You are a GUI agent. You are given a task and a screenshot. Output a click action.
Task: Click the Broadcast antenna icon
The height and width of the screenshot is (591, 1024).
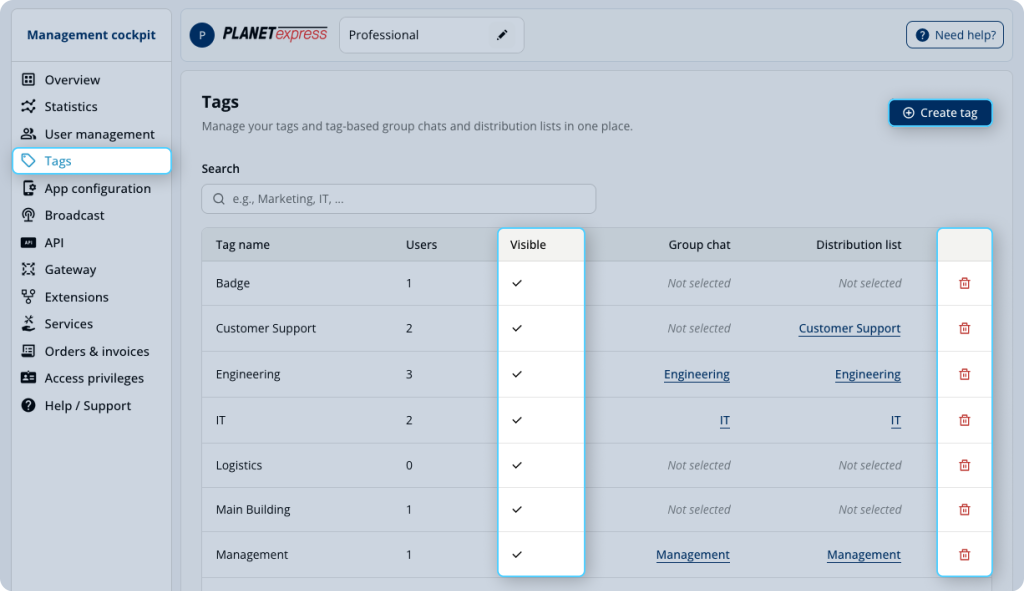tap(28, 215)
